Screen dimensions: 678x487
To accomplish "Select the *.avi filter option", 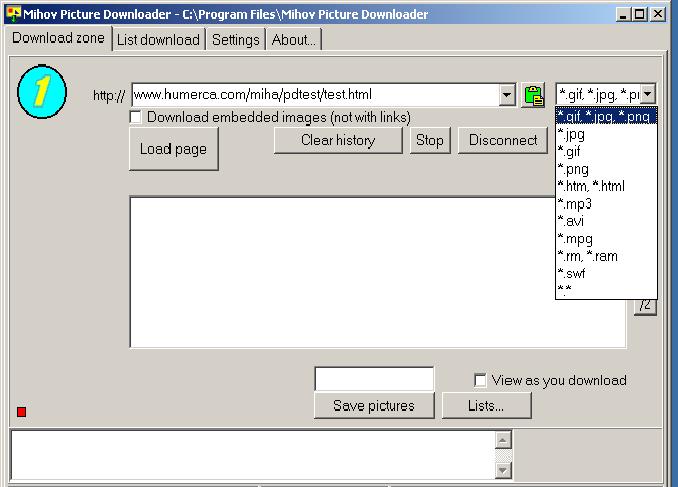I will click(606, 221).
